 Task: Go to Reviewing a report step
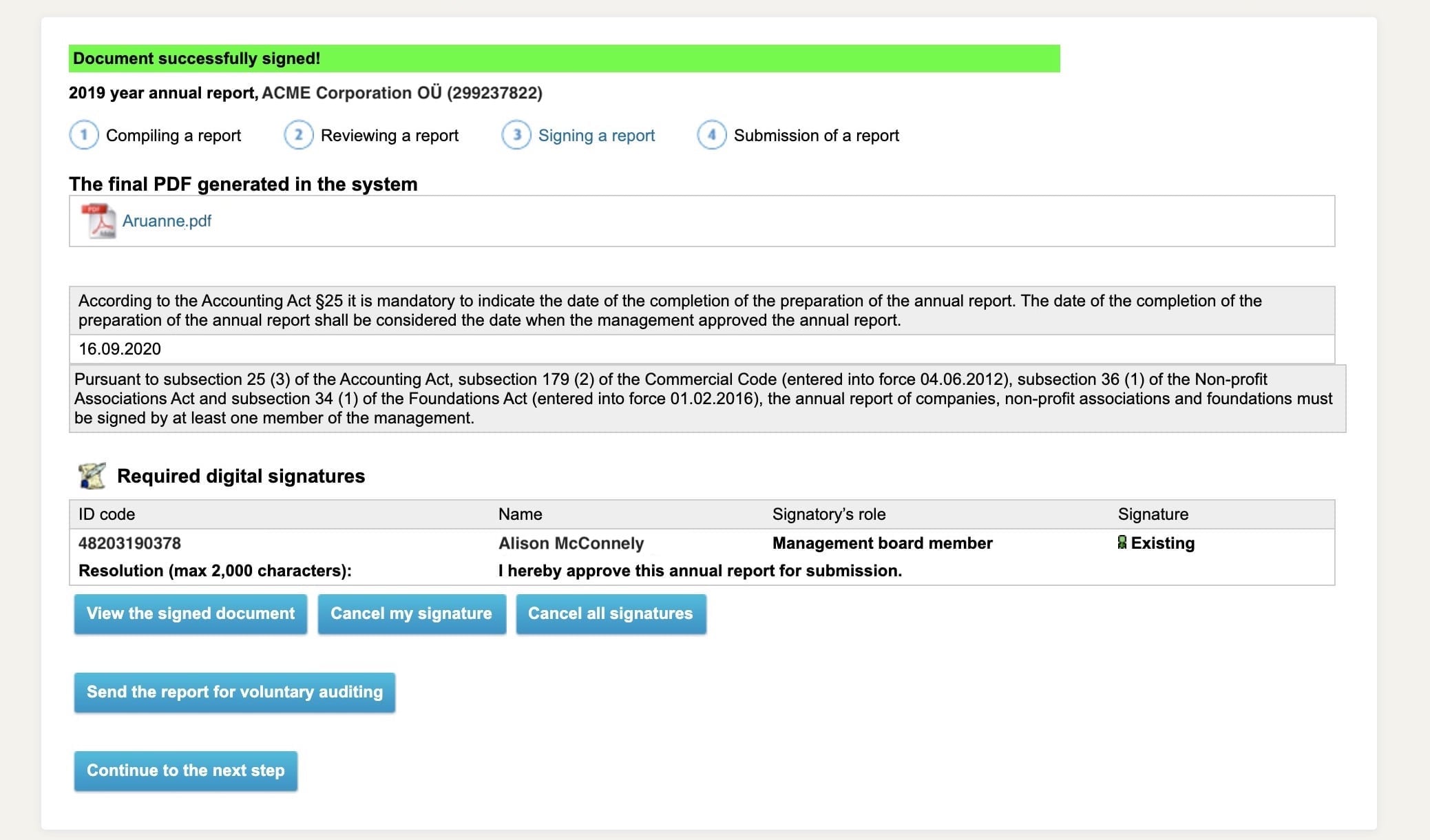(389, 136)
